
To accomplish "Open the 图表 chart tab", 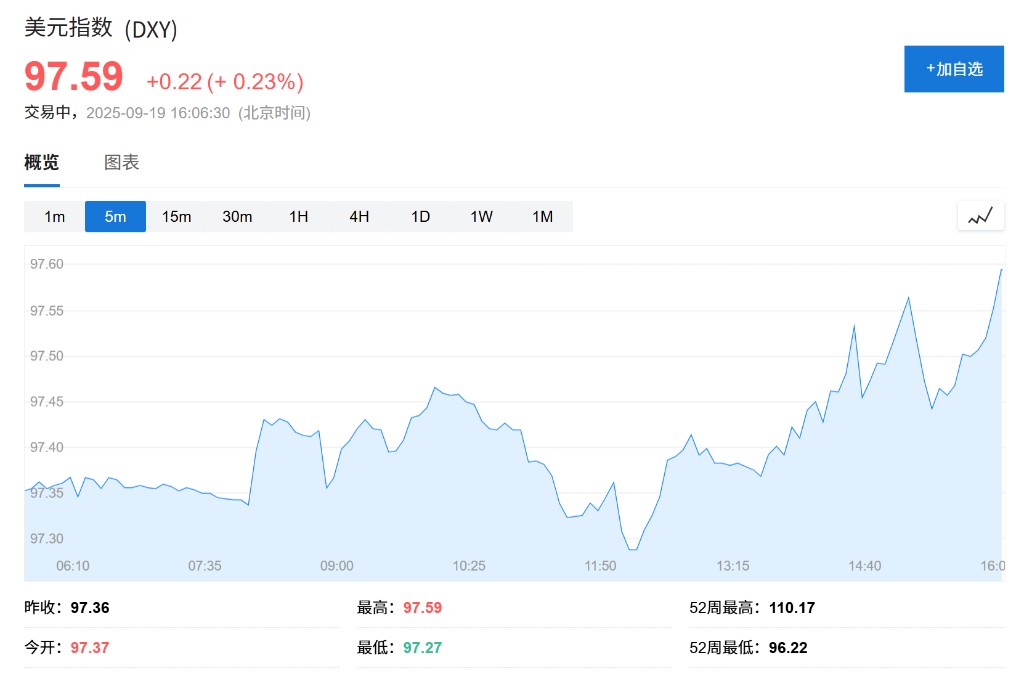I will point(122,163).
